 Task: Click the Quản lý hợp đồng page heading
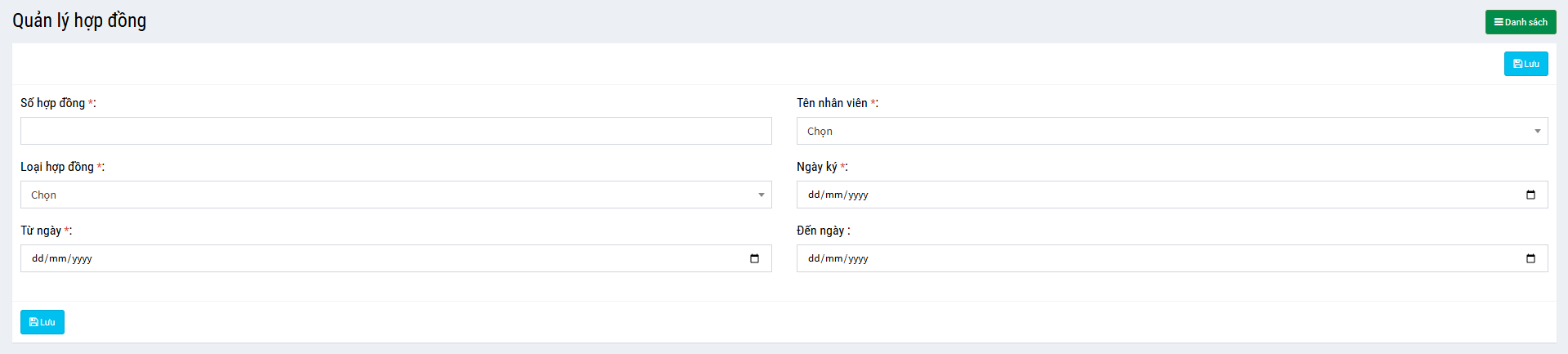pyautogui.click(x=79, y=20)
